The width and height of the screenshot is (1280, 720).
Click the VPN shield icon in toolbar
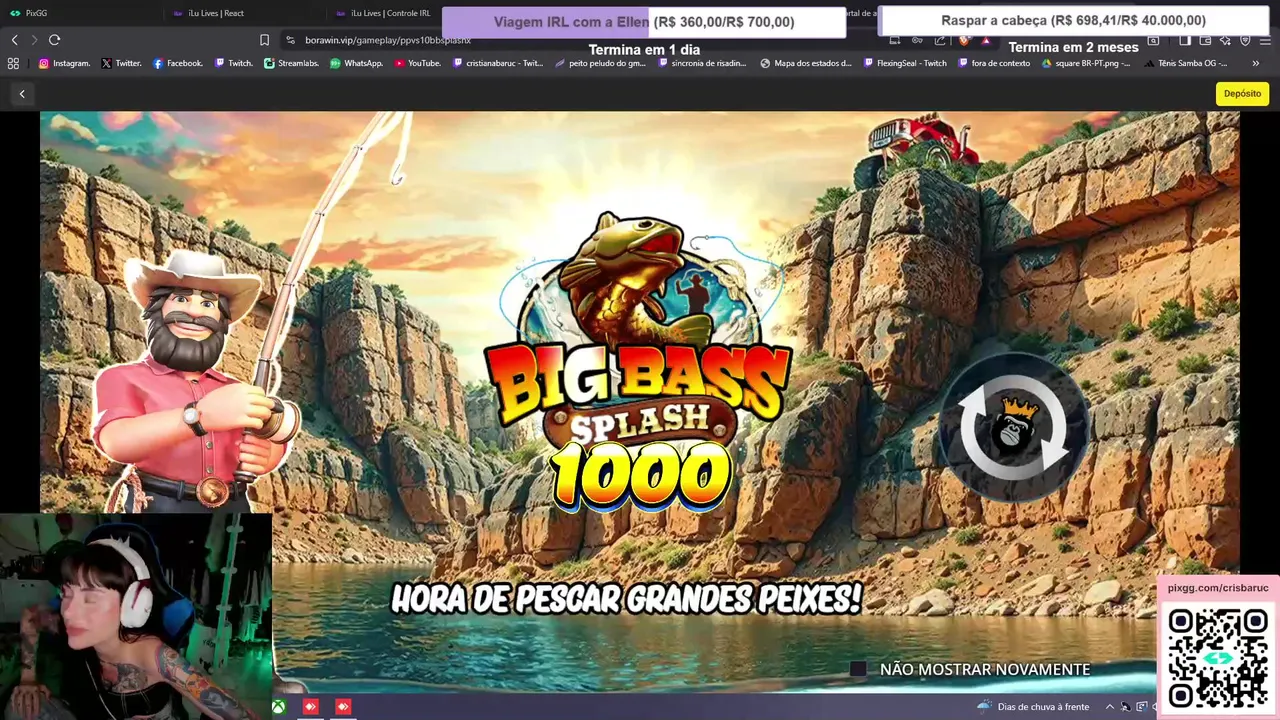(x=1245, y=40)
